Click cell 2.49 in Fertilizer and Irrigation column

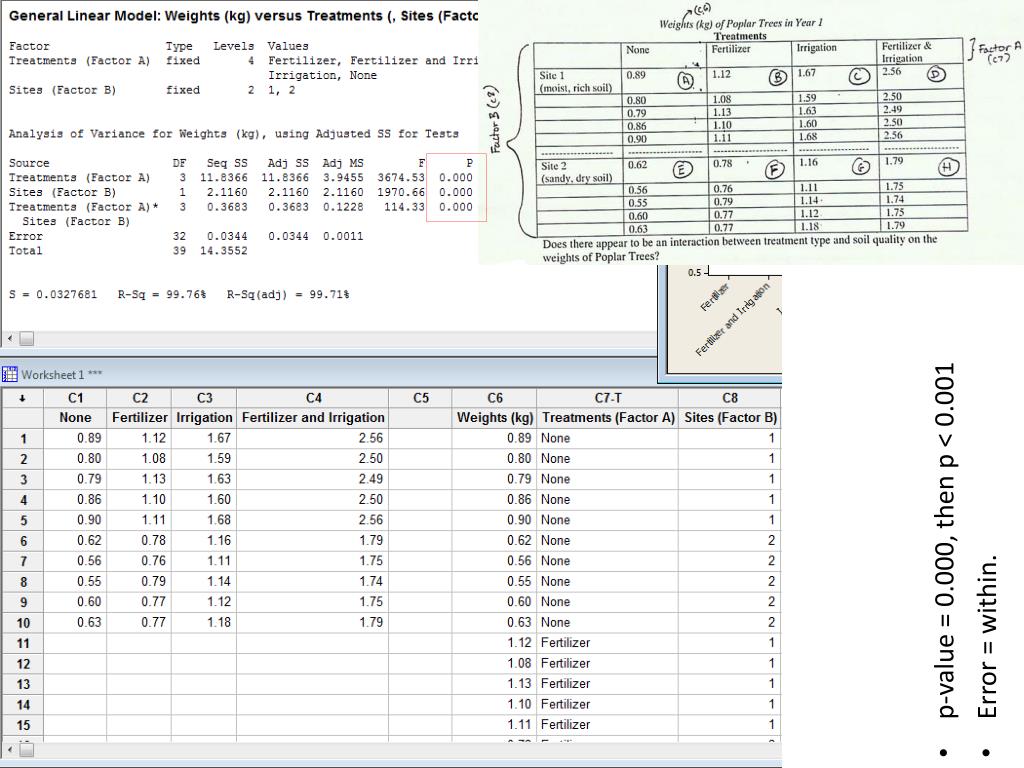pyautogui.click(x=313, y=479)
